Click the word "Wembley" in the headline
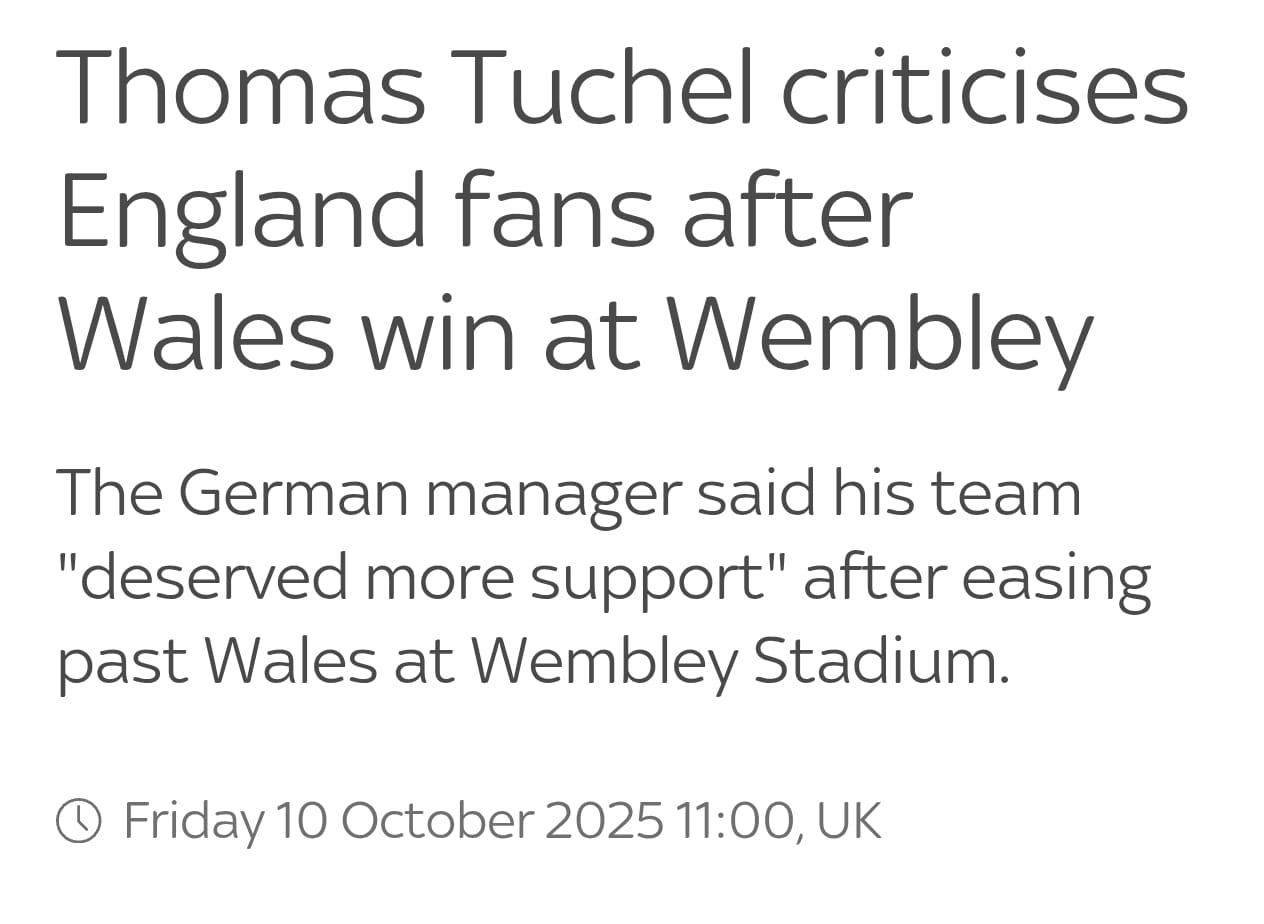Screen dimensions: 1264x924 click(x=880, y=332)
